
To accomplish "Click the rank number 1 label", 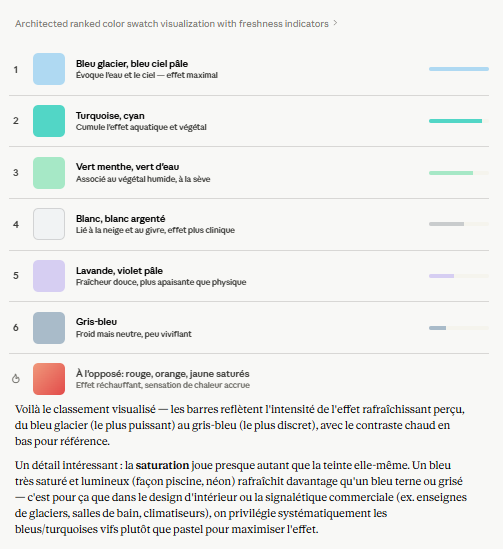I will 16,69.
